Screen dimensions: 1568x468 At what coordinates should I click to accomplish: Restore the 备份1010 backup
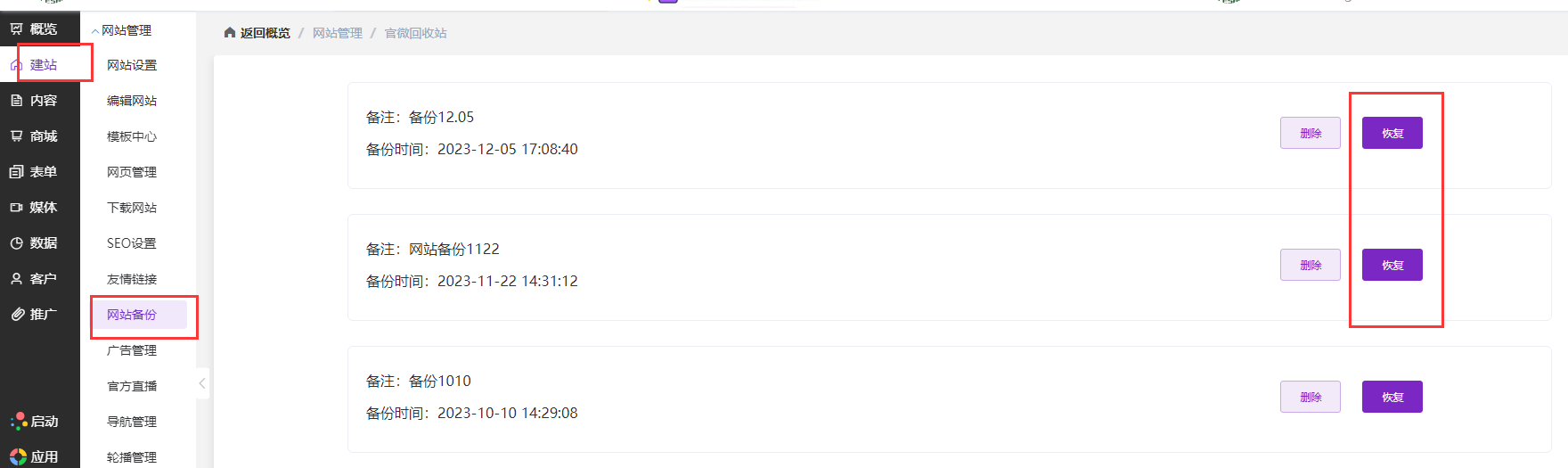(x=1392, y=397)
